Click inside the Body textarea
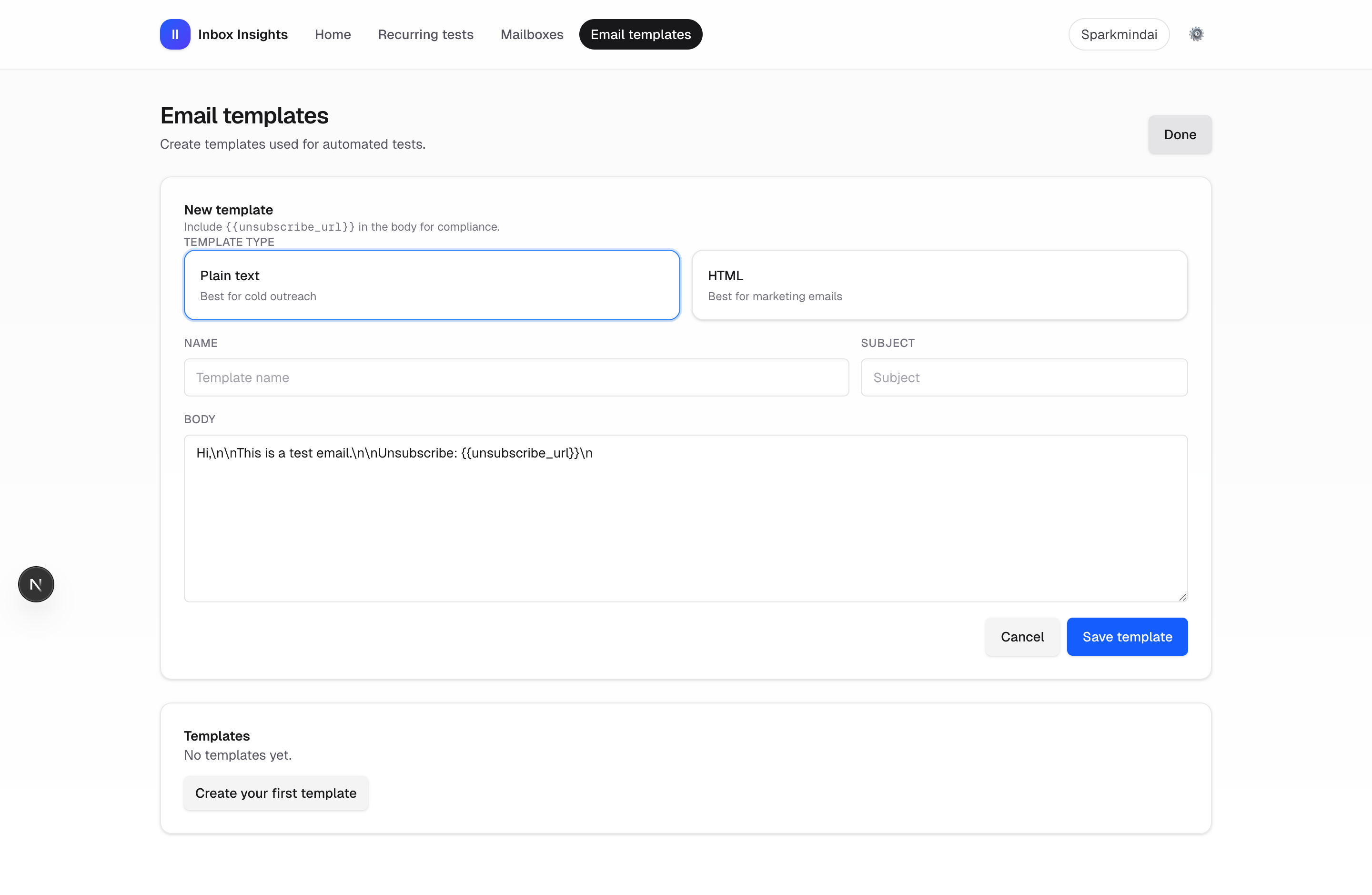Image resolution: width=1372 pixels, height=895 pixels. pos(686,519)
